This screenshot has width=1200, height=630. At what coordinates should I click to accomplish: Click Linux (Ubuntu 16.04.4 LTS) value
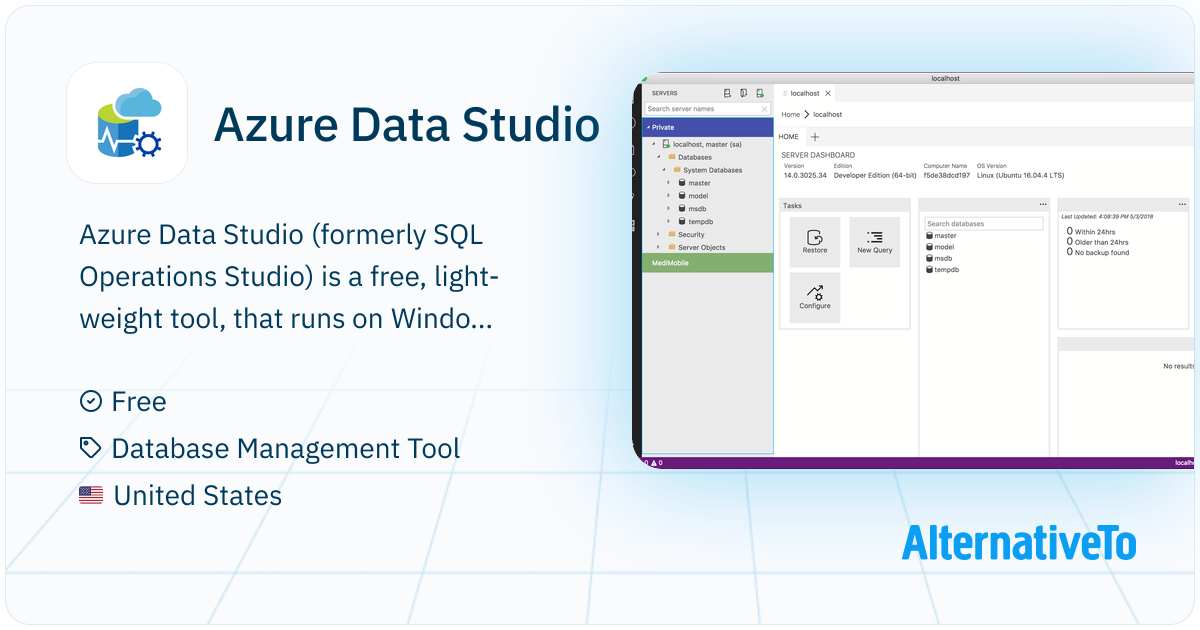pos(1020,175)
